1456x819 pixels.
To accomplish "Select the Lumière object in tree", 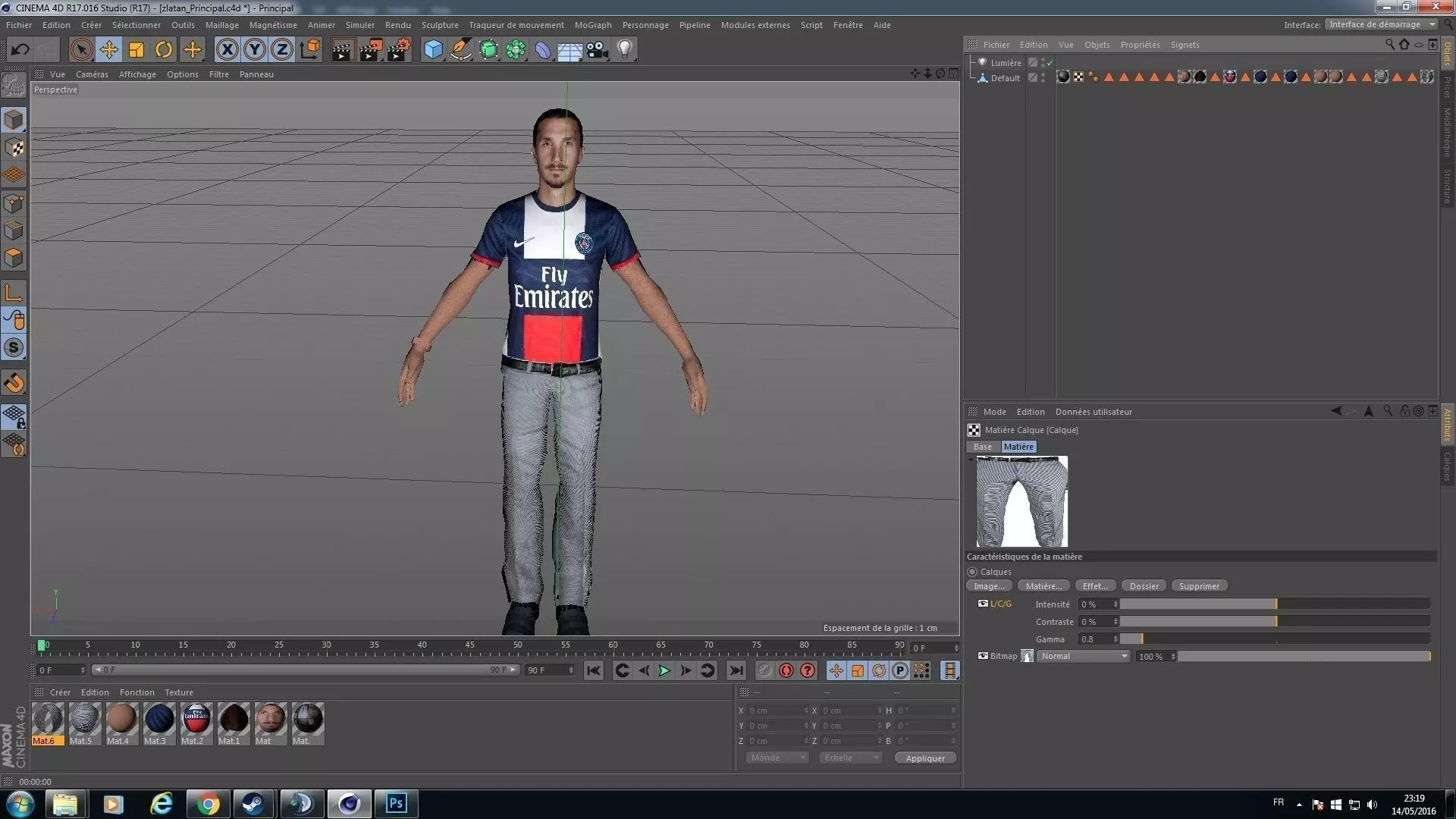I will click(x=1006, y=63).
